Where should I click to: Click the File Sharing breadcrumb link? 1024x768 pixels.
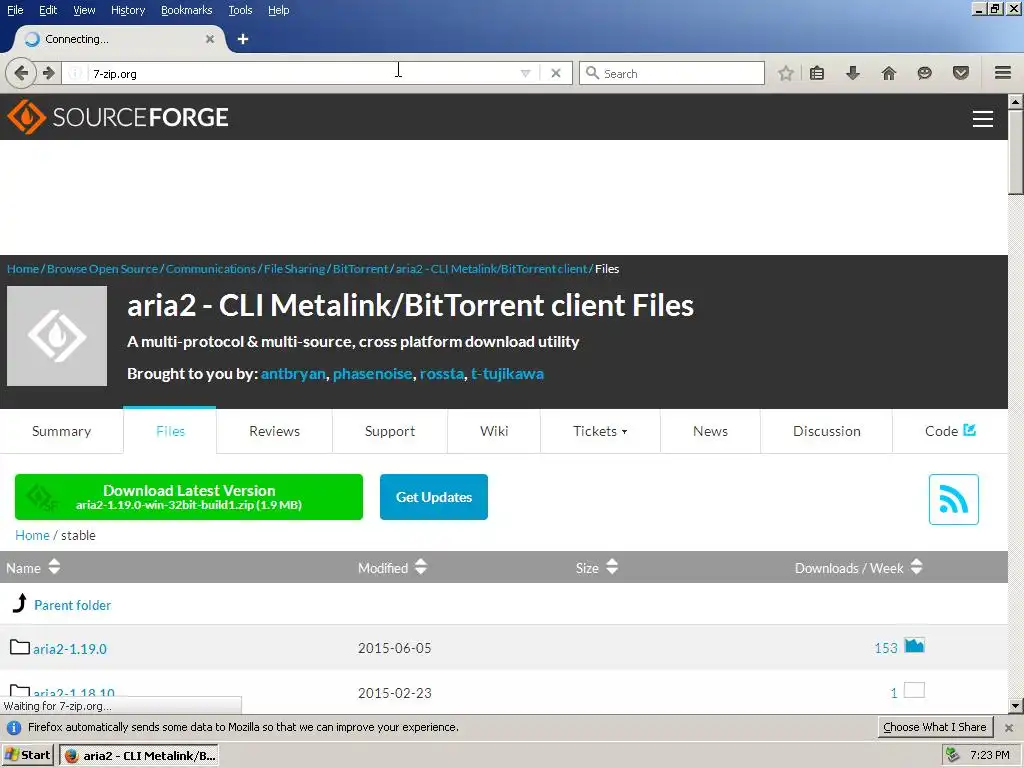[x=295, y=268]
